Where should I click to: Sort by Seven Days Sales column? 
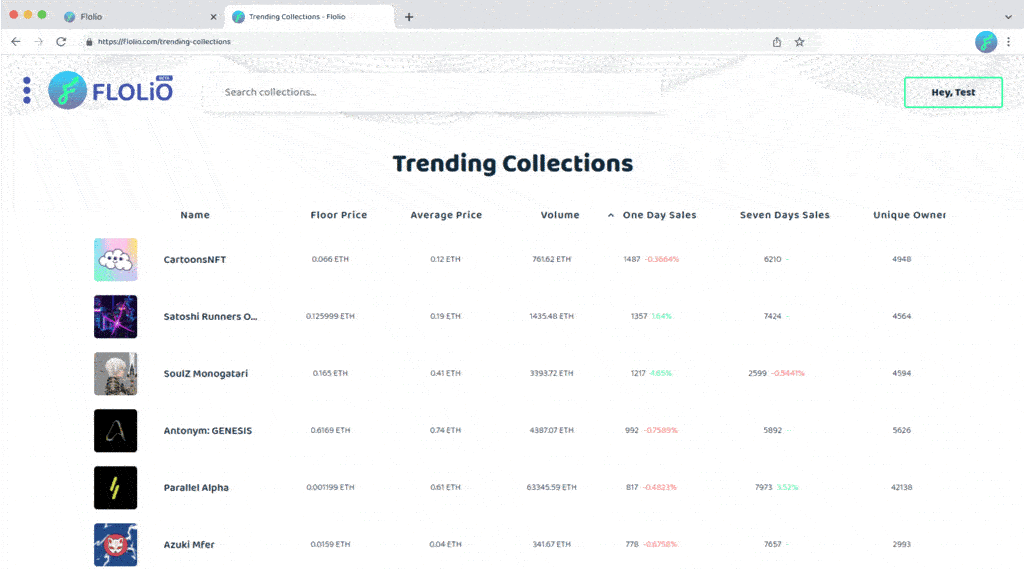(784, 215)
